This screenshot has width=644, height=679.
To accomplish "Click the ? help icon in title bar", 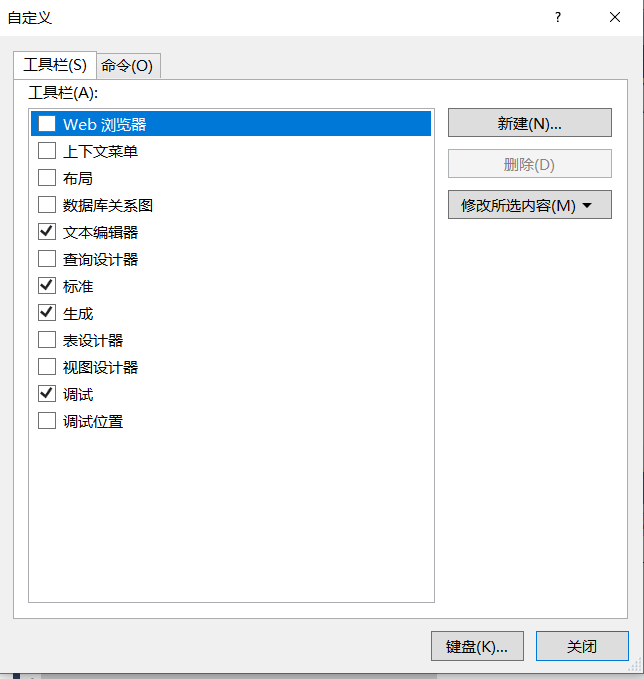I will pyautogui.click(x=558, y=17).
